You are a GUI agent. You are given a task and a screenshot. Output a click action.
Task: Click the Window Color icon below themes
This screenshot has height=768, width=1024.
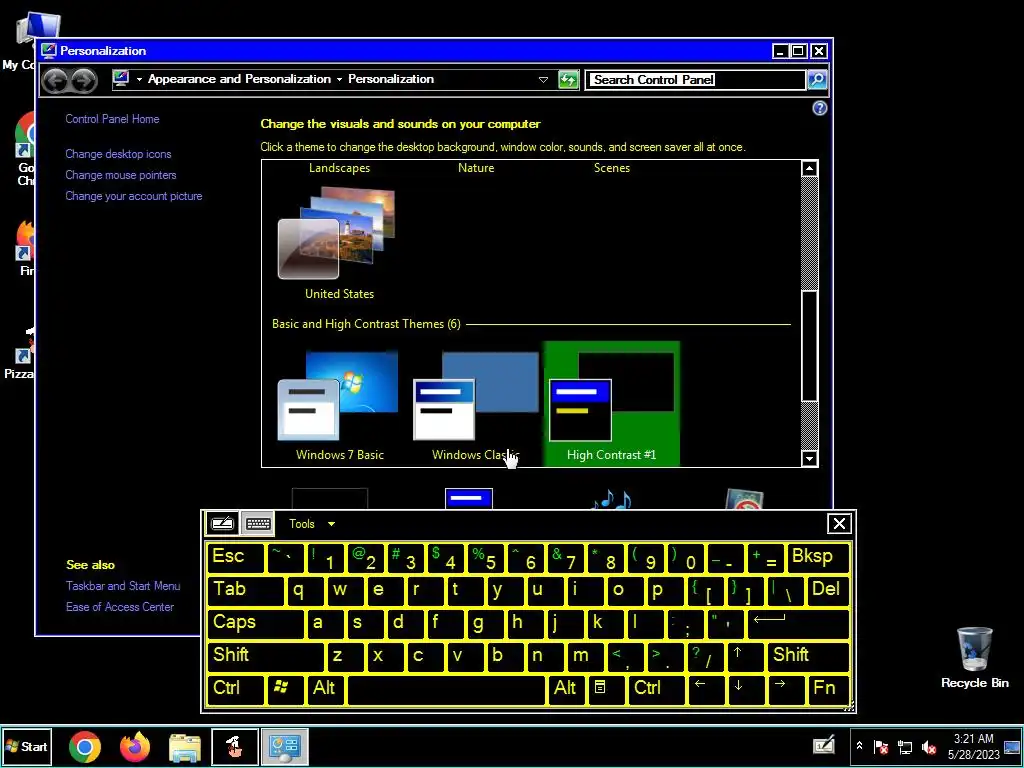pyautogui.click(x=468, y=499)
